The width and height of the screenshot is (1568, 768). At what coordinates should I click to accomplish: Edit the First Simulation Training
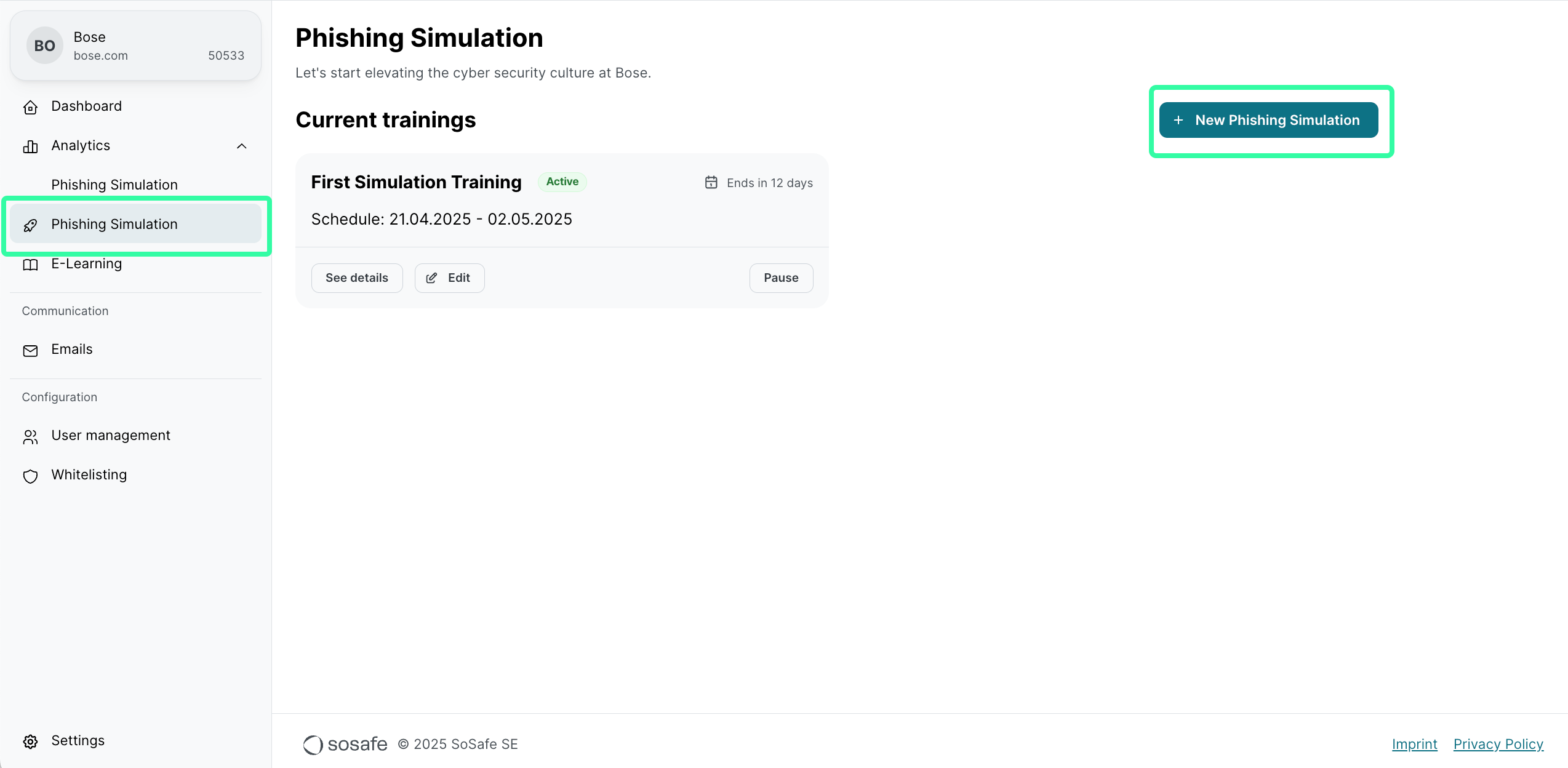[449, 278]
